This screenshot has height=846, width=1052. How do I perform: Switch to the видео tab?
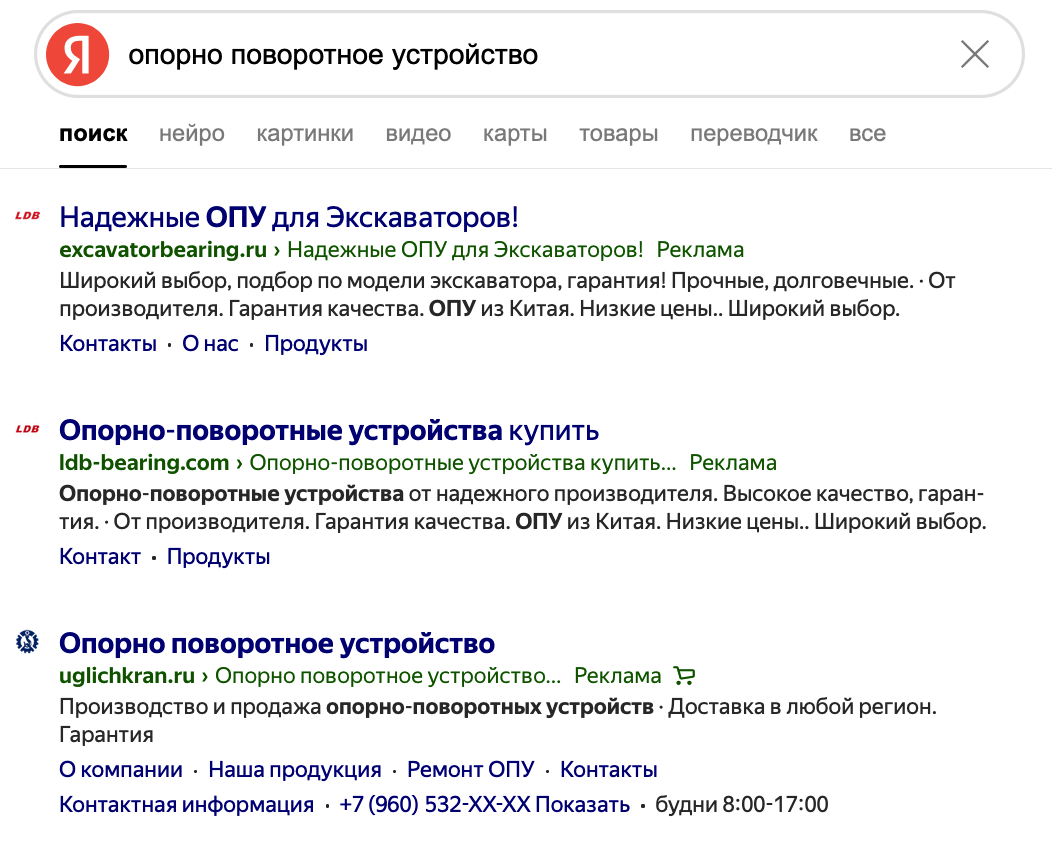point(418,134)
